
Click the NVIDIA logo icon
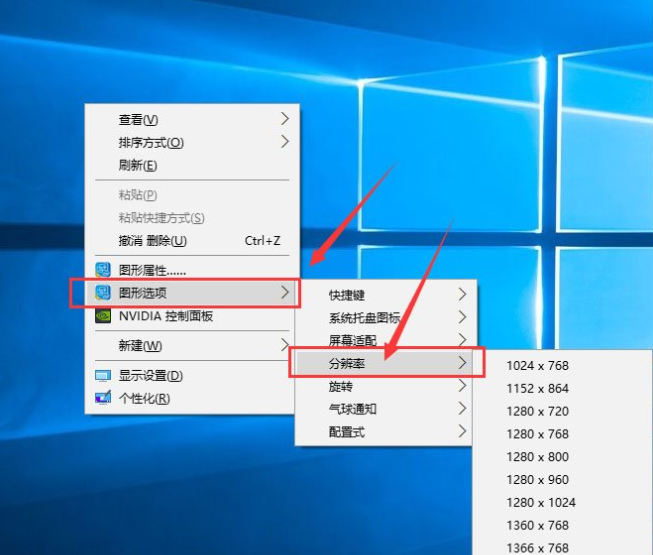(x=102, y=316)
